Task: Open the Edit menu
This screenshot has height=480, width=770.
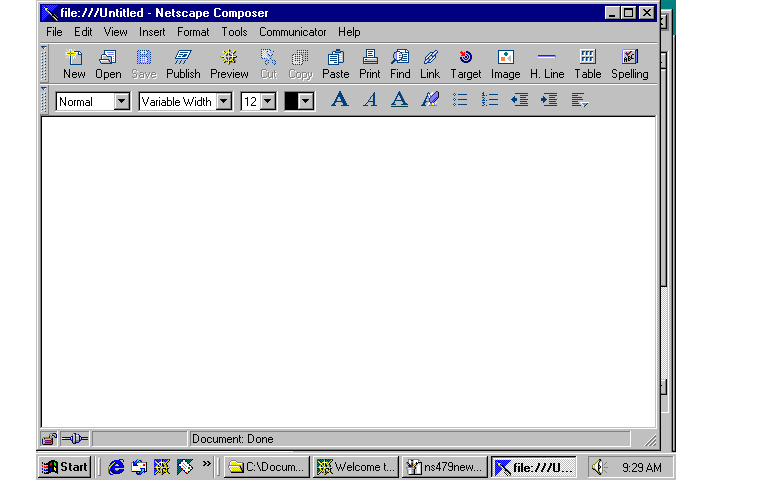Action: click(83, 32)
